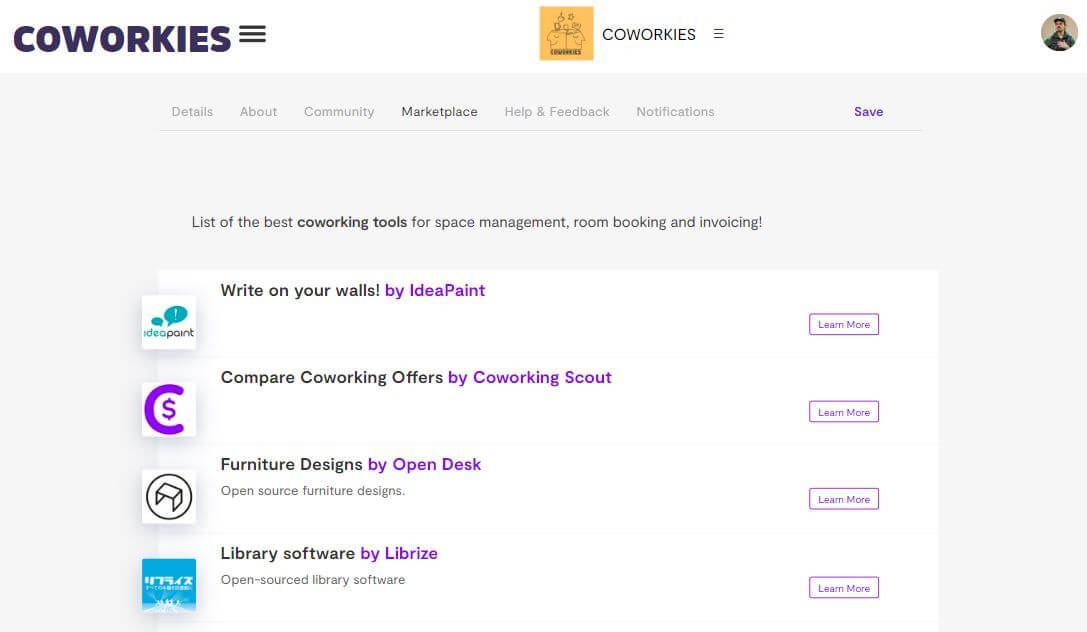This screenshot has height=632, width=1087.
Task: Switch to the About tab
Action: (x=259, y=112)
